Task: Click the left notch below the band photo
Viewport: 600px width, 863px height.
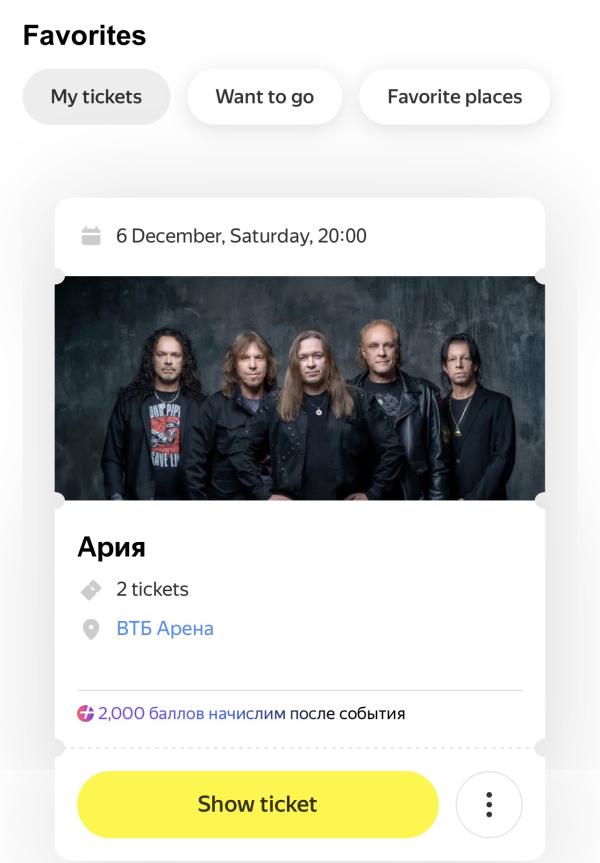Action: coord(57,499)
